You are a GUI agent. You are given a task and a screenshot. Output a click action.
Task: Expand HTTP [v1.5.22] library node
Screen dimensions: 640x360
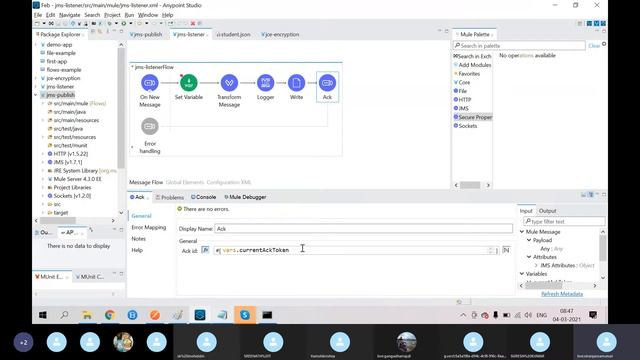(x=43, y=154)
